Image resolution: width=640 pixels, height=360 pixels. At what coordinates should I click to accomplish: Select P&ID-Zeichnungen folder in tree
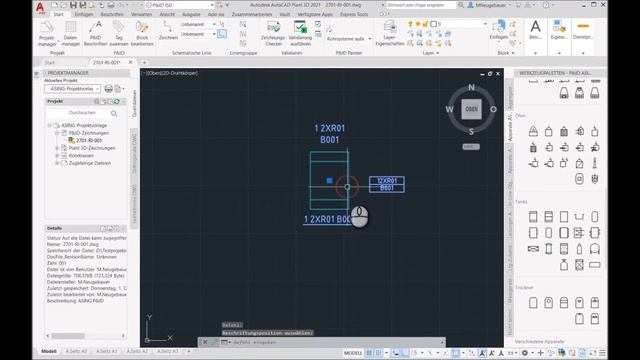[88, 133]
